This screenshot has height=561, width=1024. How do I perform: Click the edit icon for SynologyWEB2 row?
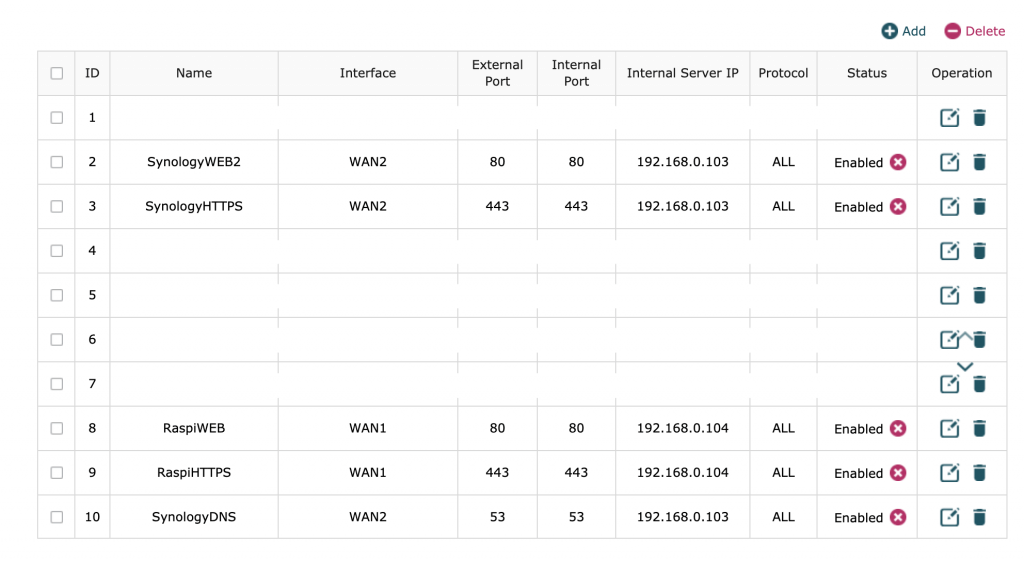click(x=949, y=162)
